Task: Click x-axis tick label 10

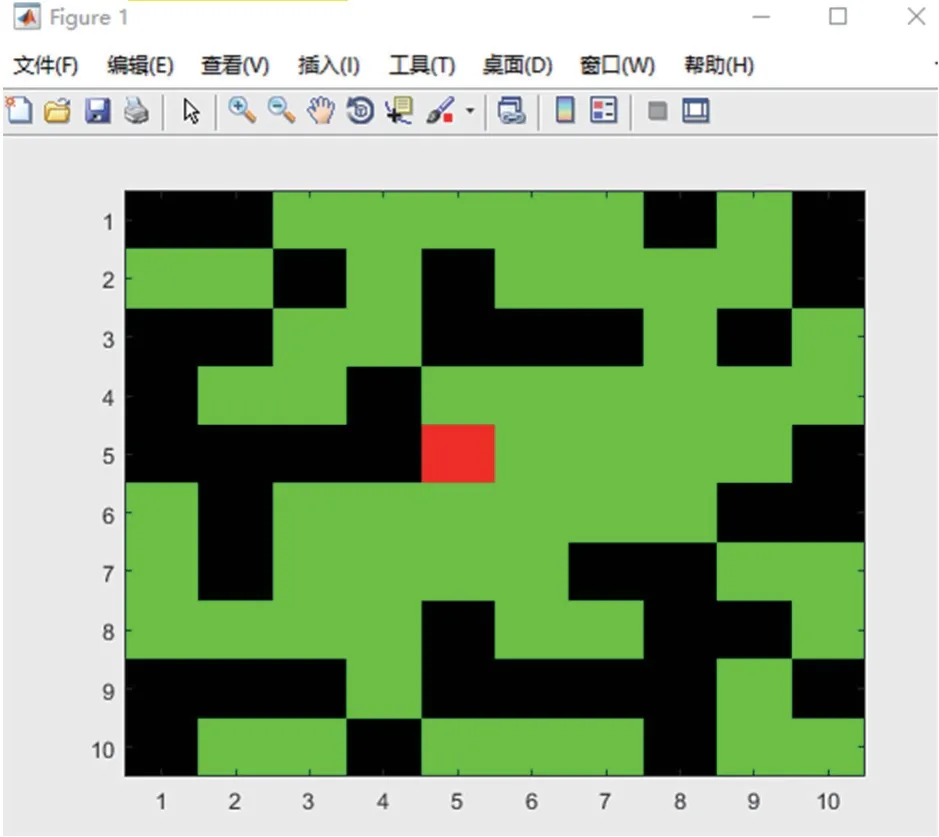Action: click(x=828, y=801)
